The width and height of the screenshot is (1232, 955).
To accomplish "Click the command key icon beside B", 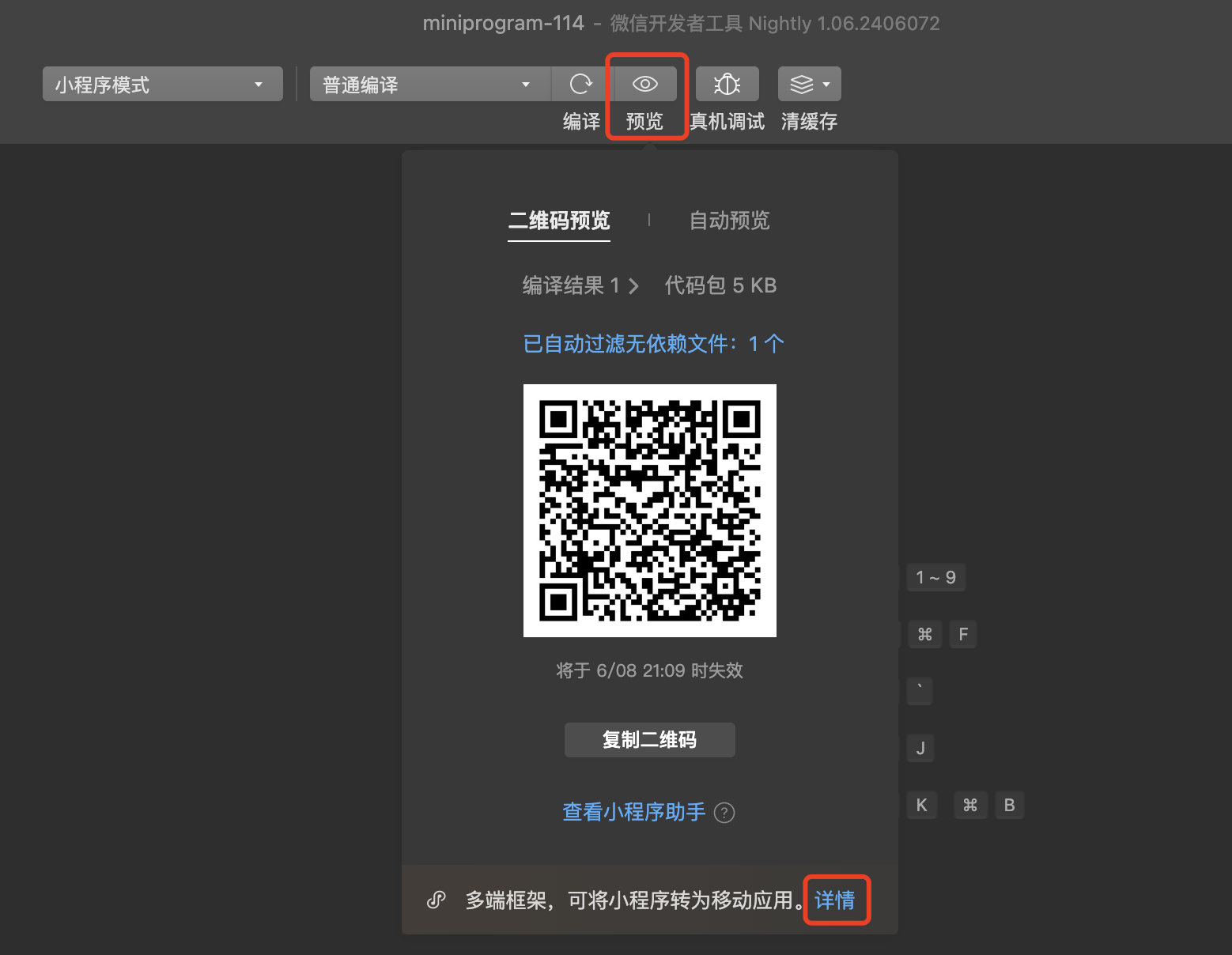I will click(x=970, y=805).
